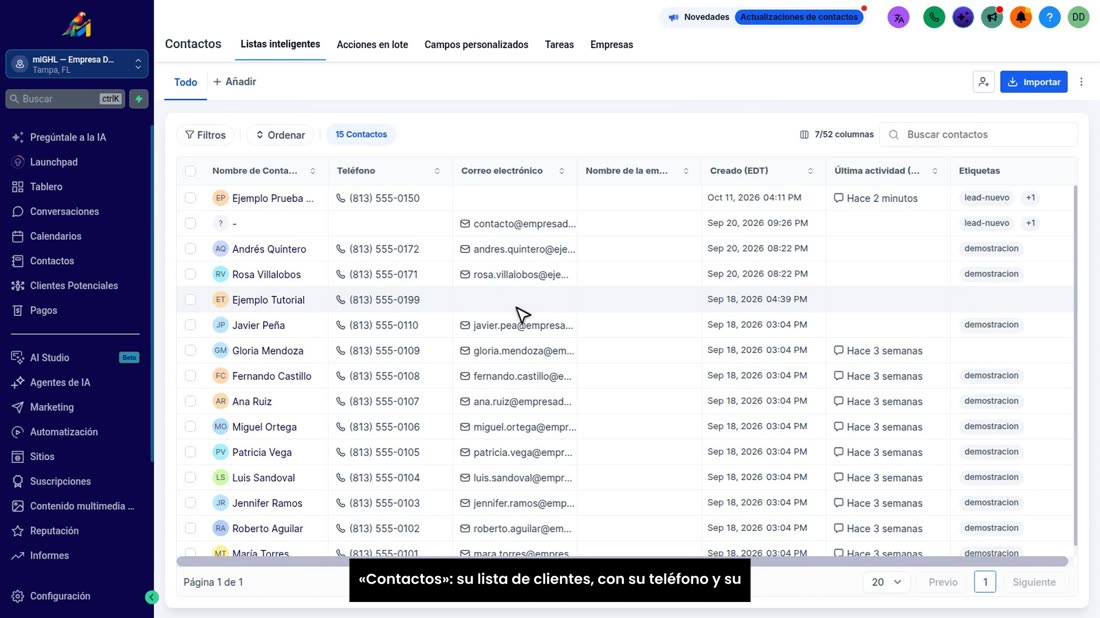Open Configuración settings in sidebar

(x=60, y=596)
